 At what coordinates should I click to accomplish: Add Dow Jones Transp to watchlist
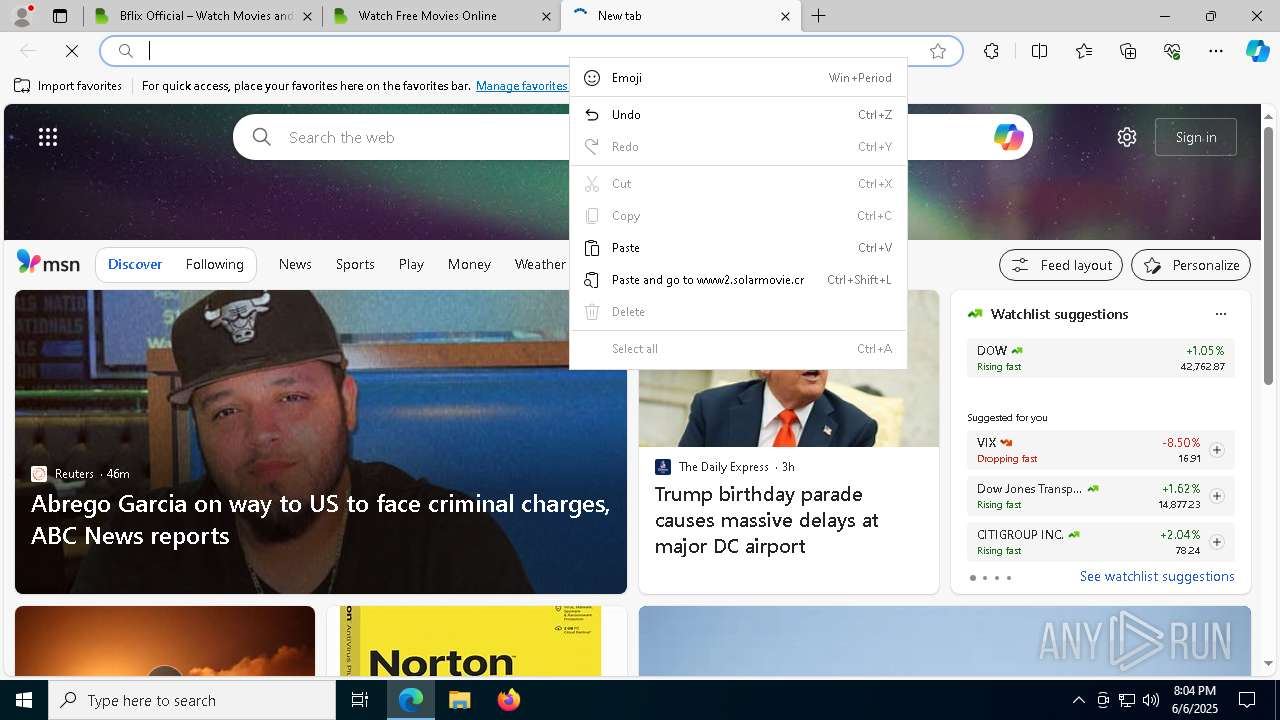coord(1216,496)
